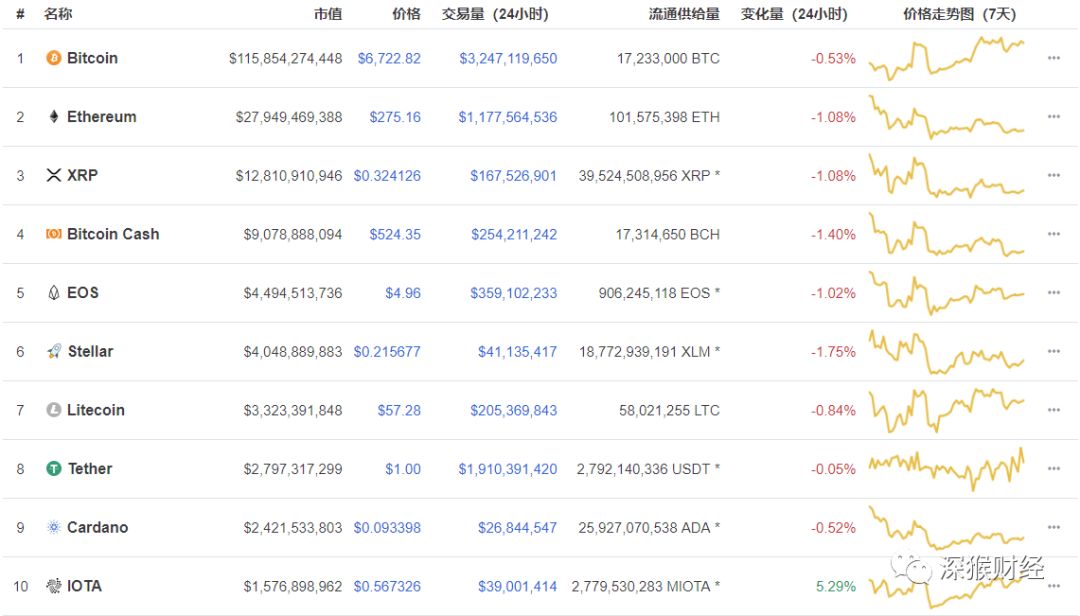Click the XRP logo icon
Image resolution: width=1080 pixels, height=616 pixels.
[x=54, y=175]
